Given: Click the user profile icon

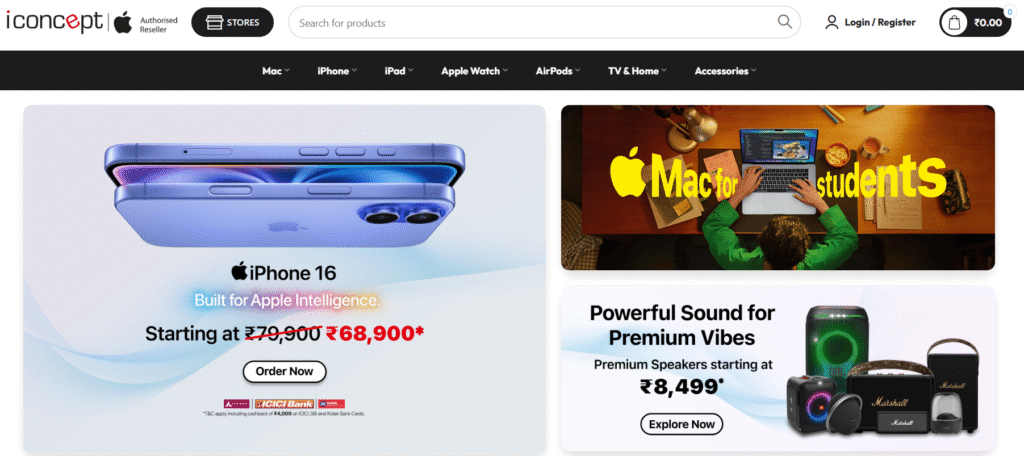Looking at the screenshot, I should tap(831, 22).
